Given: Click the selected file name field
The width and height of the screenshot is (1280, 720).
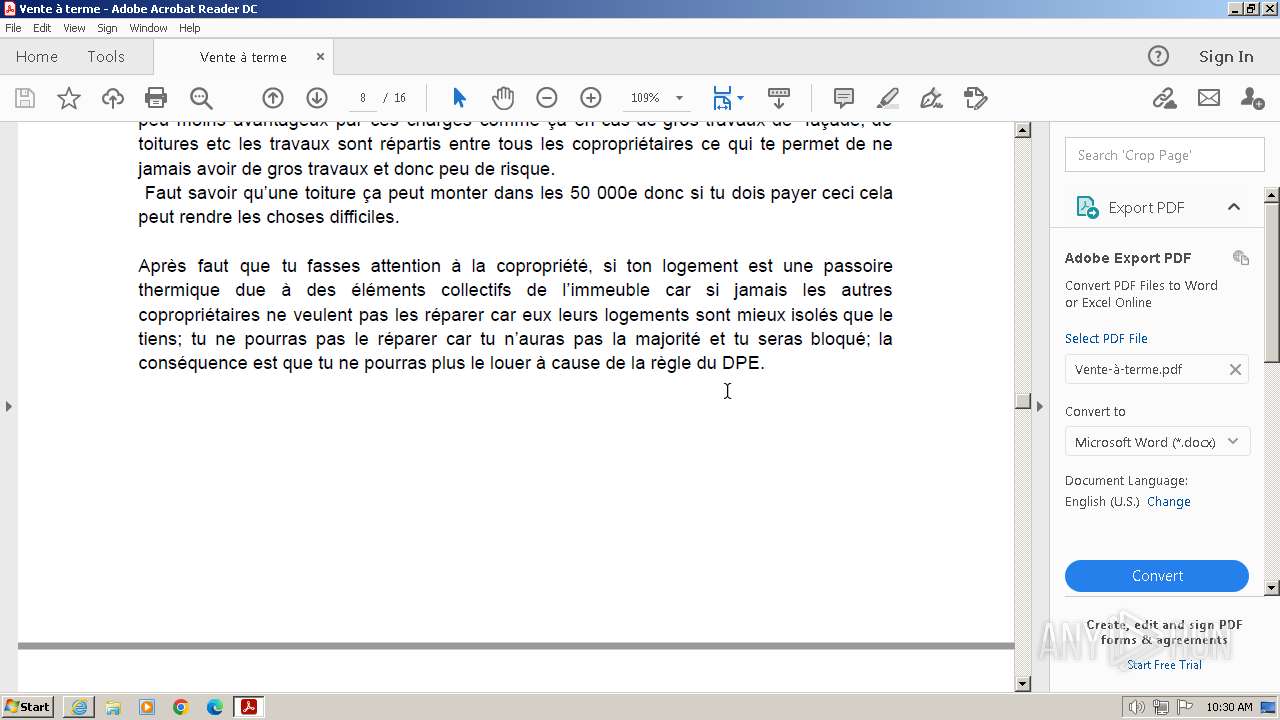Looking at the screenshot, I should [1157, 369].
